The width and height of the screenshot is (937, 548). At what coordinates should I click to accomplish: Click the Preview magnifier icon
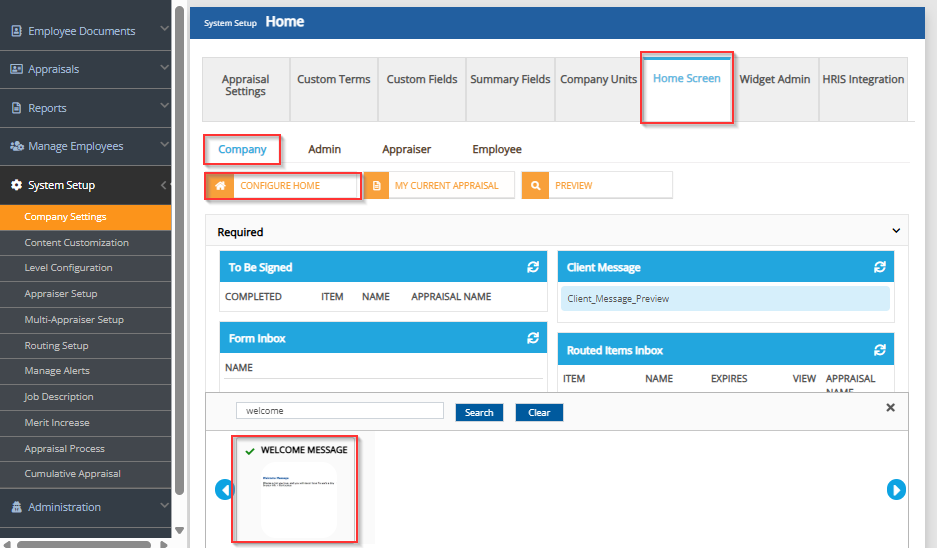click(535, 186)
